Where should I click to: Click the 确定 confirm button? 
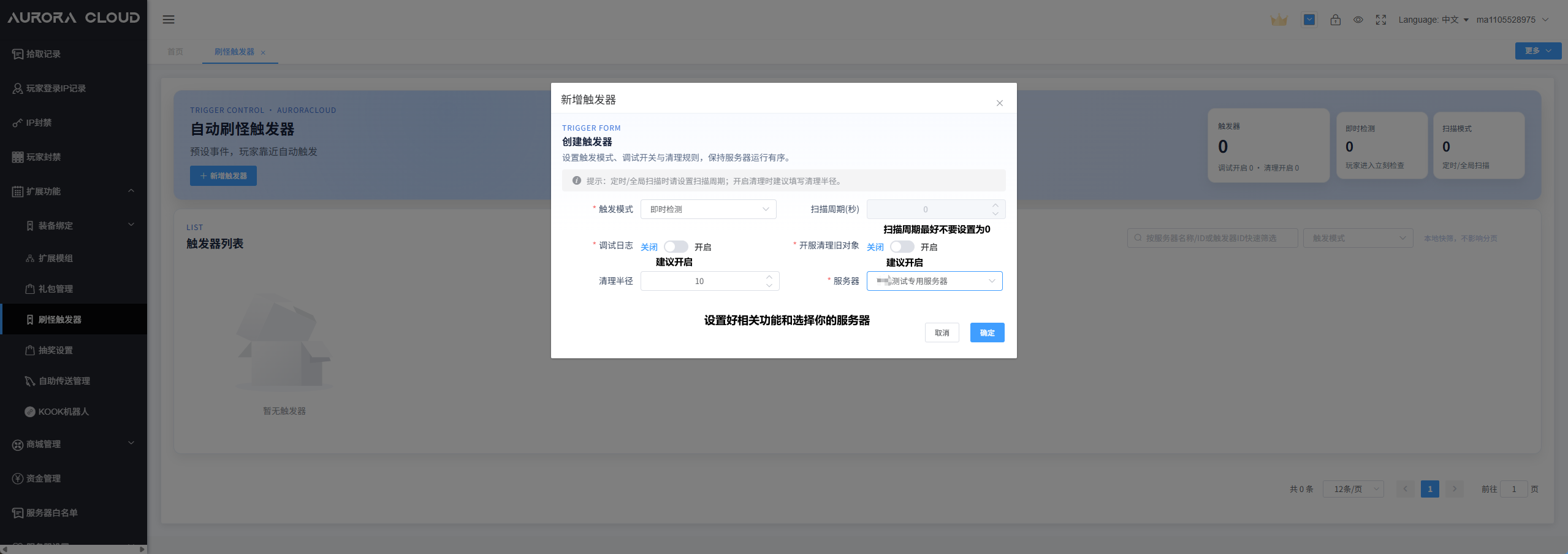pos(987,333)
